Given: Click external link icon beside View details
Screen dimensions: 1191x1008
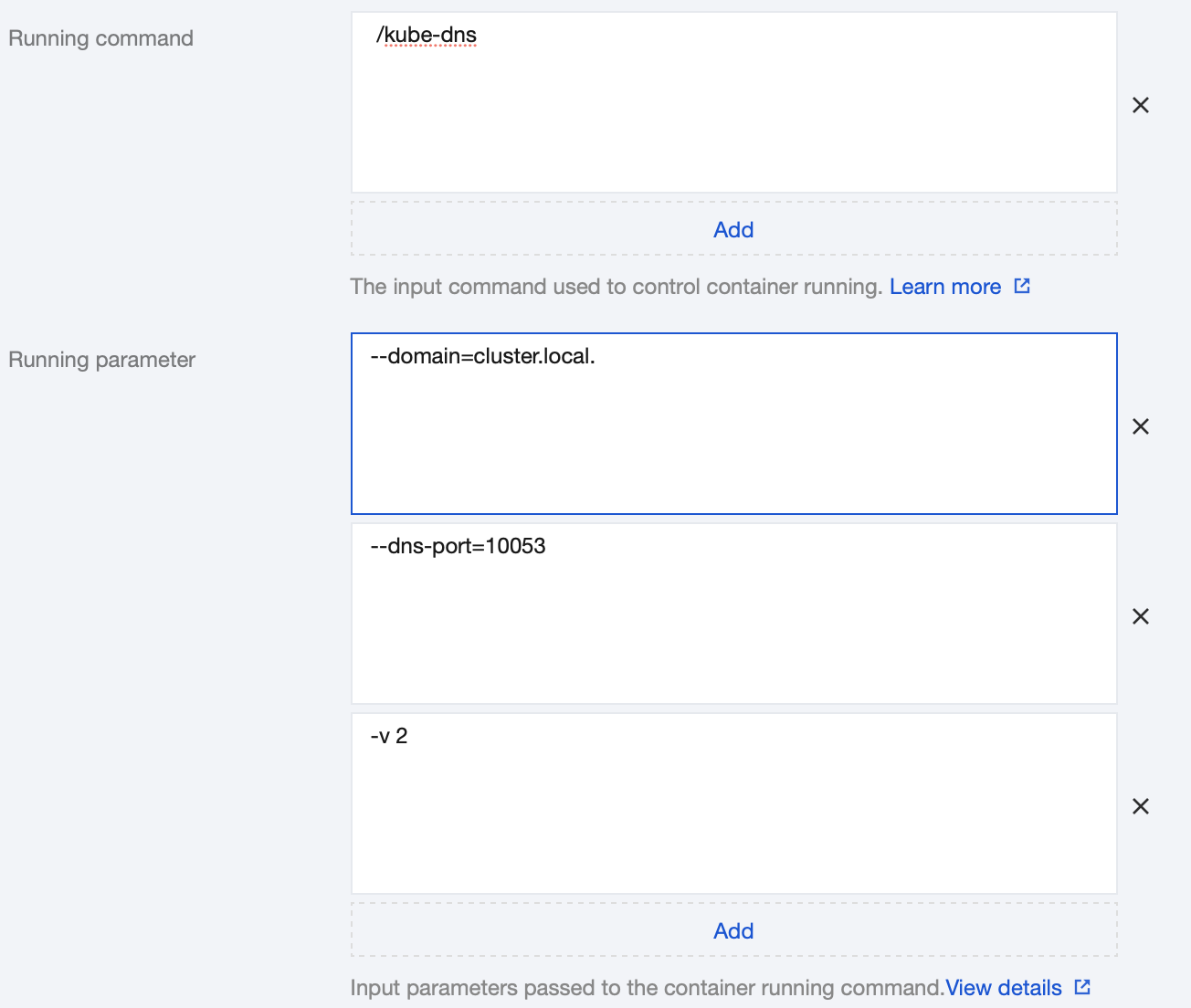Looking at the screenshot, I should pyautogui.click(x=1082, y=987).
